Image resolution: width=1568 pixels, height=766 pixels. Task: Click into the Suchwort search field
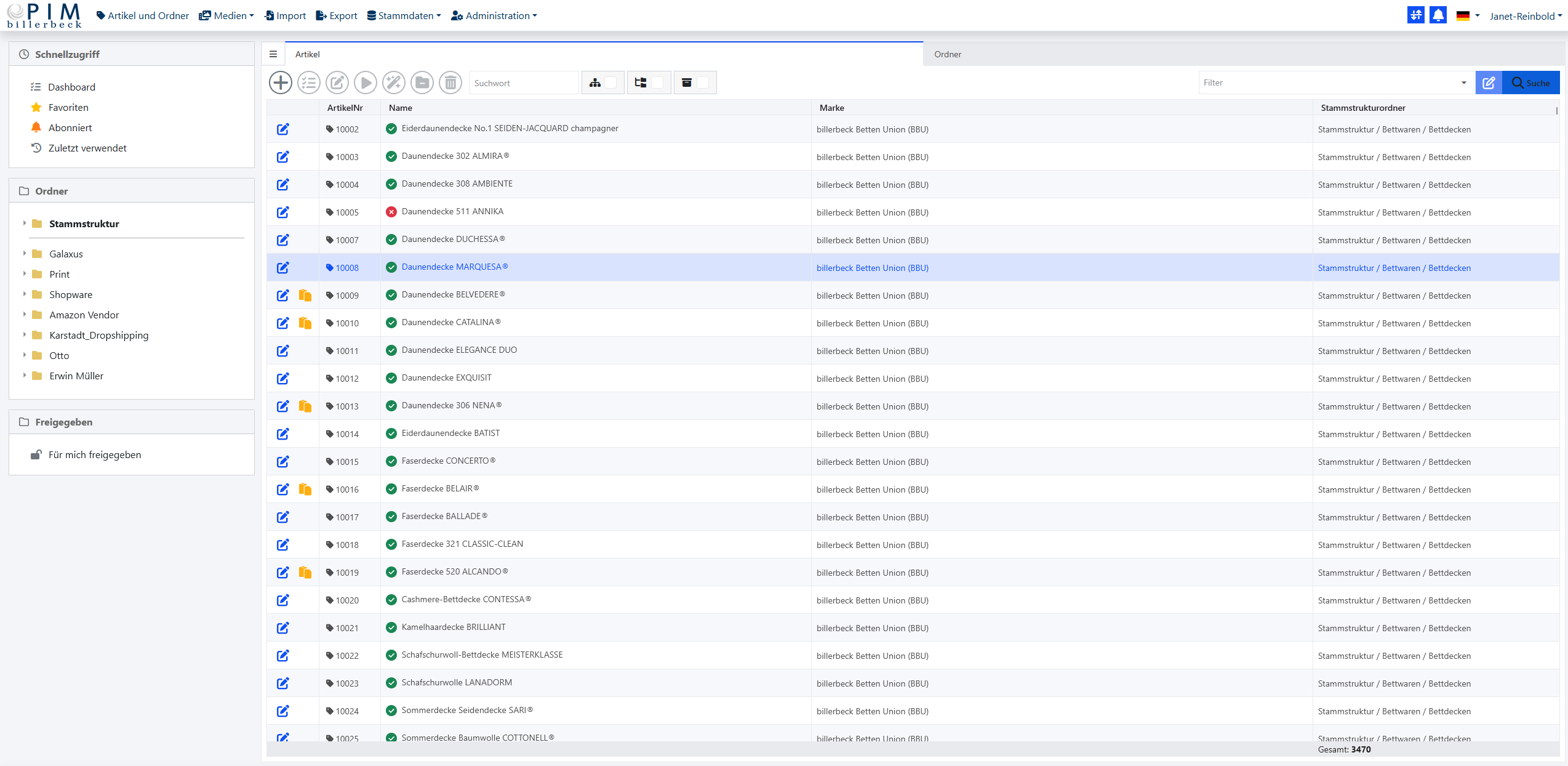coord(523,83)
